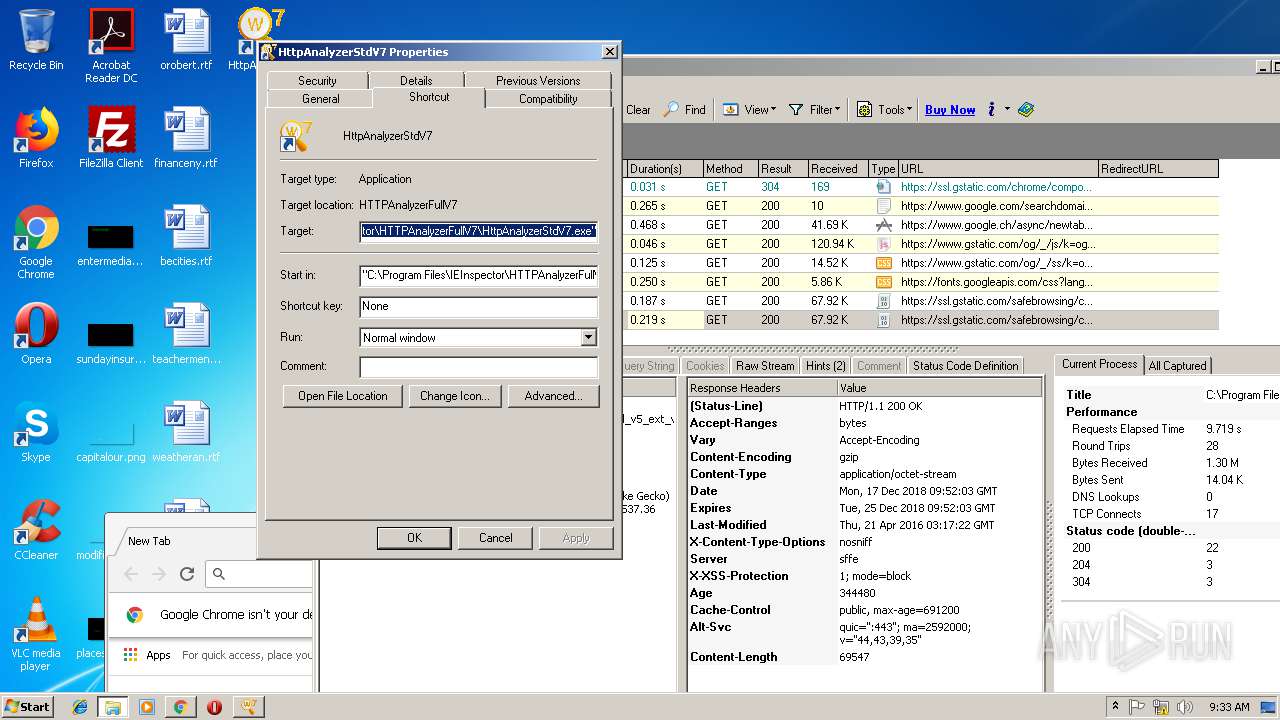The image size is (1280, 720).
Task: Click the Buy Now link
Action: [x=950, y=110]
